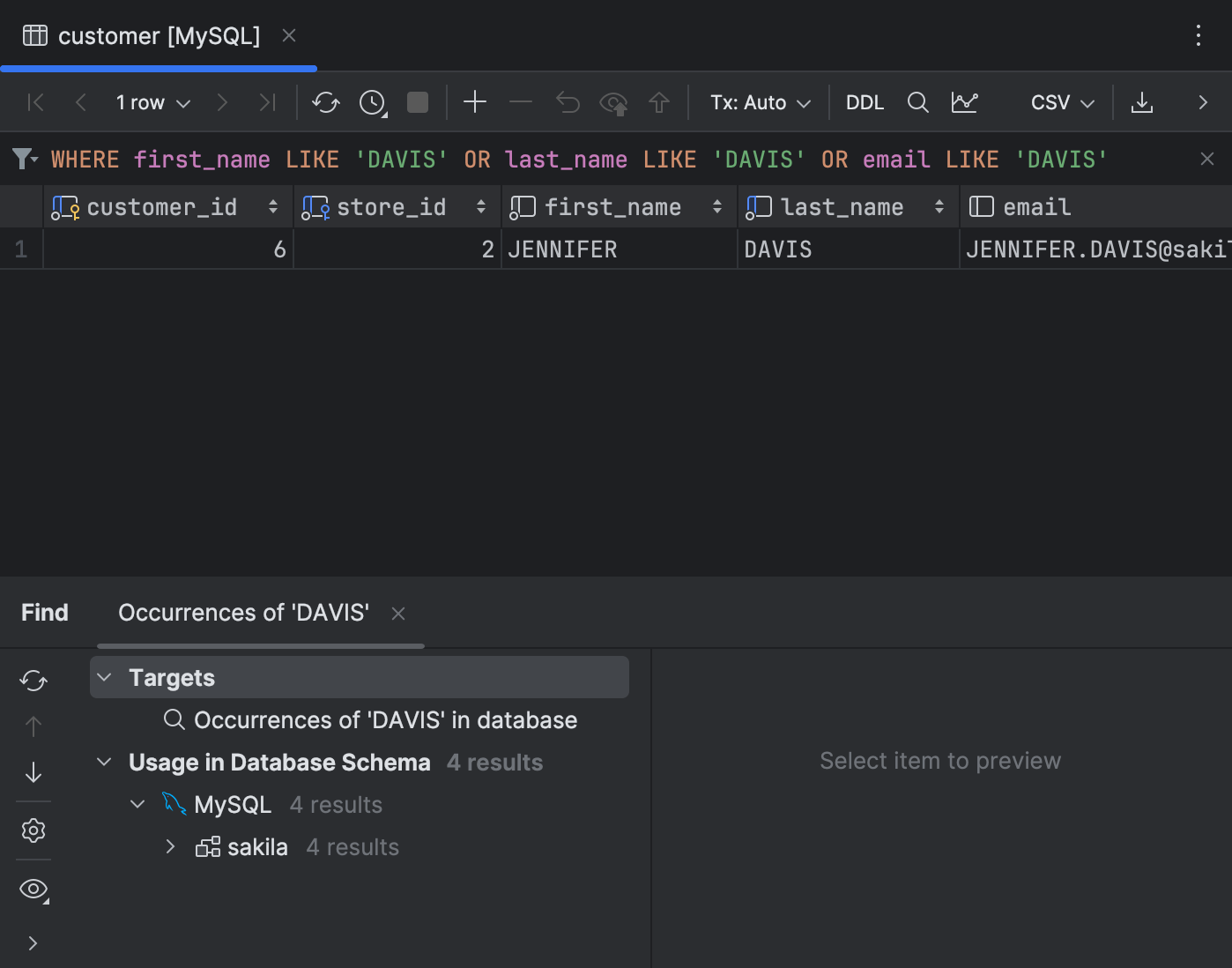This screenshot has height=968, width=1232.
Task: Open the chart visualization icon
Action: coord(964,102)
